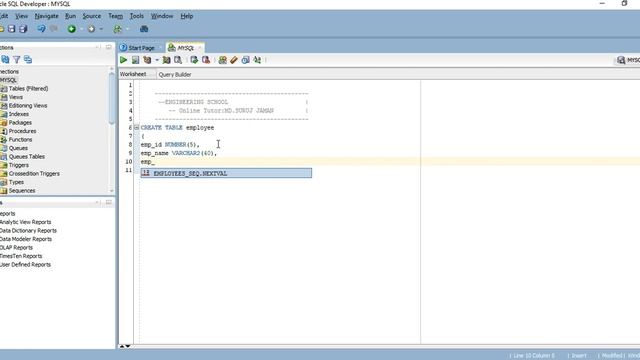Place cursor on emp_name VARCHAR2(40) line

[x=179, y=153]
